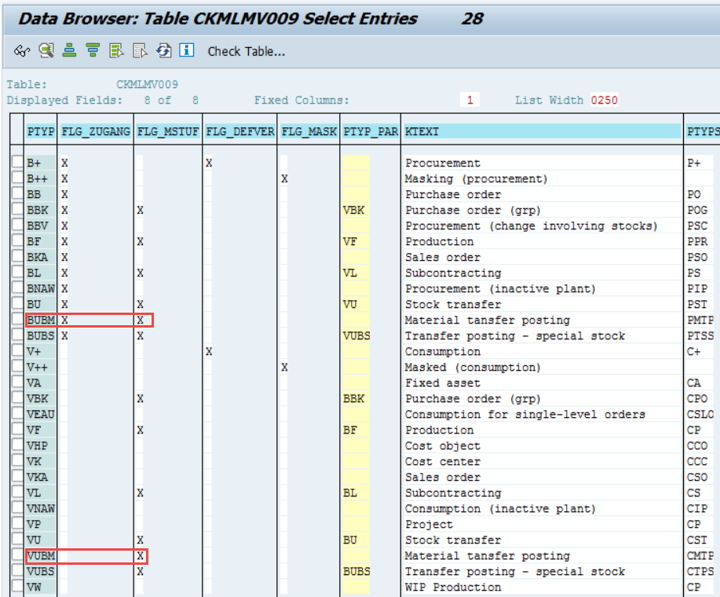Click the List Width 0250 field

click(x=604, y=100)
